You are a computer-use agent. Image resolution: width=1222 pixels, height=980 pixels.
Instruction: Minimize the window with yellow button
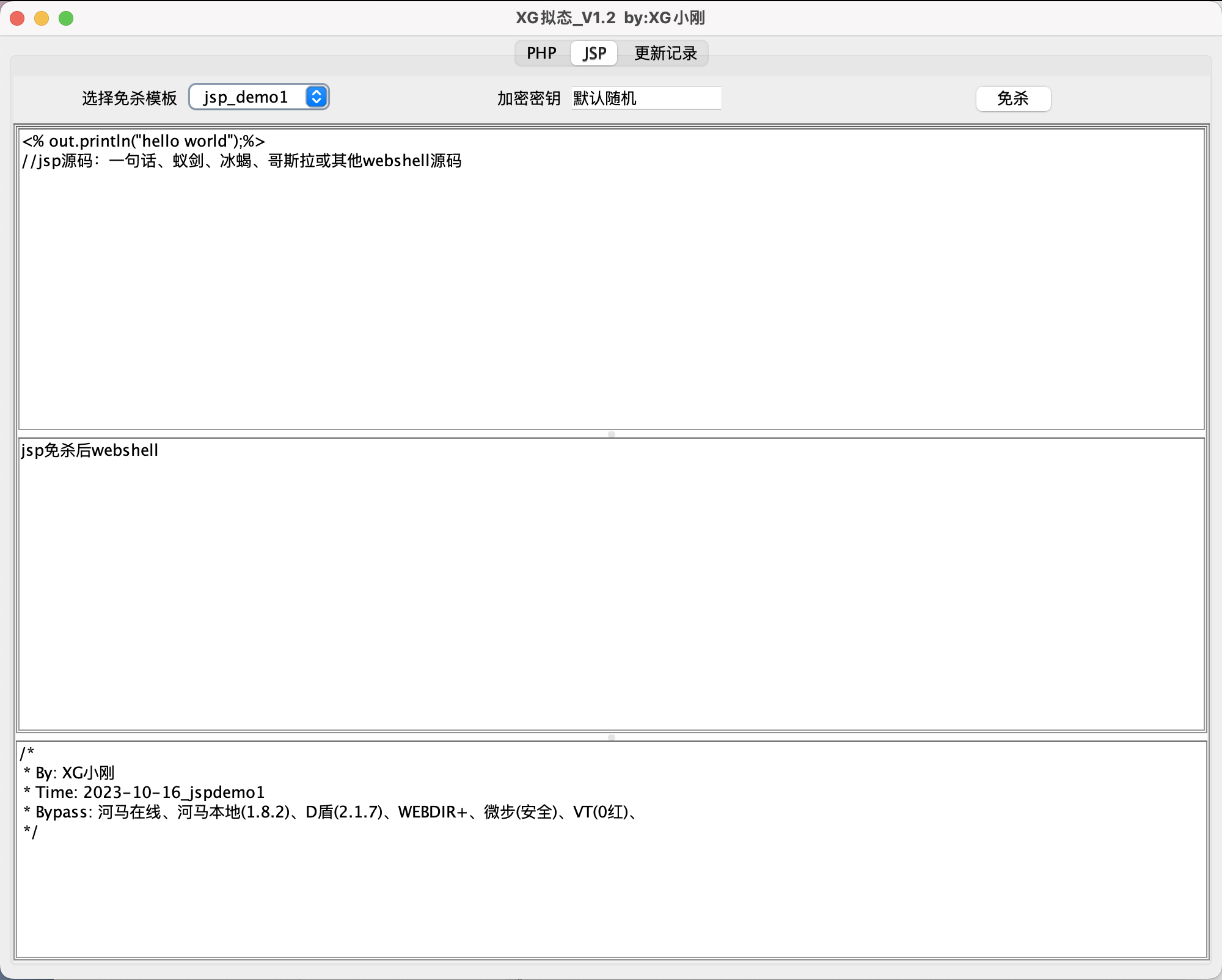[x=42, y=18]
